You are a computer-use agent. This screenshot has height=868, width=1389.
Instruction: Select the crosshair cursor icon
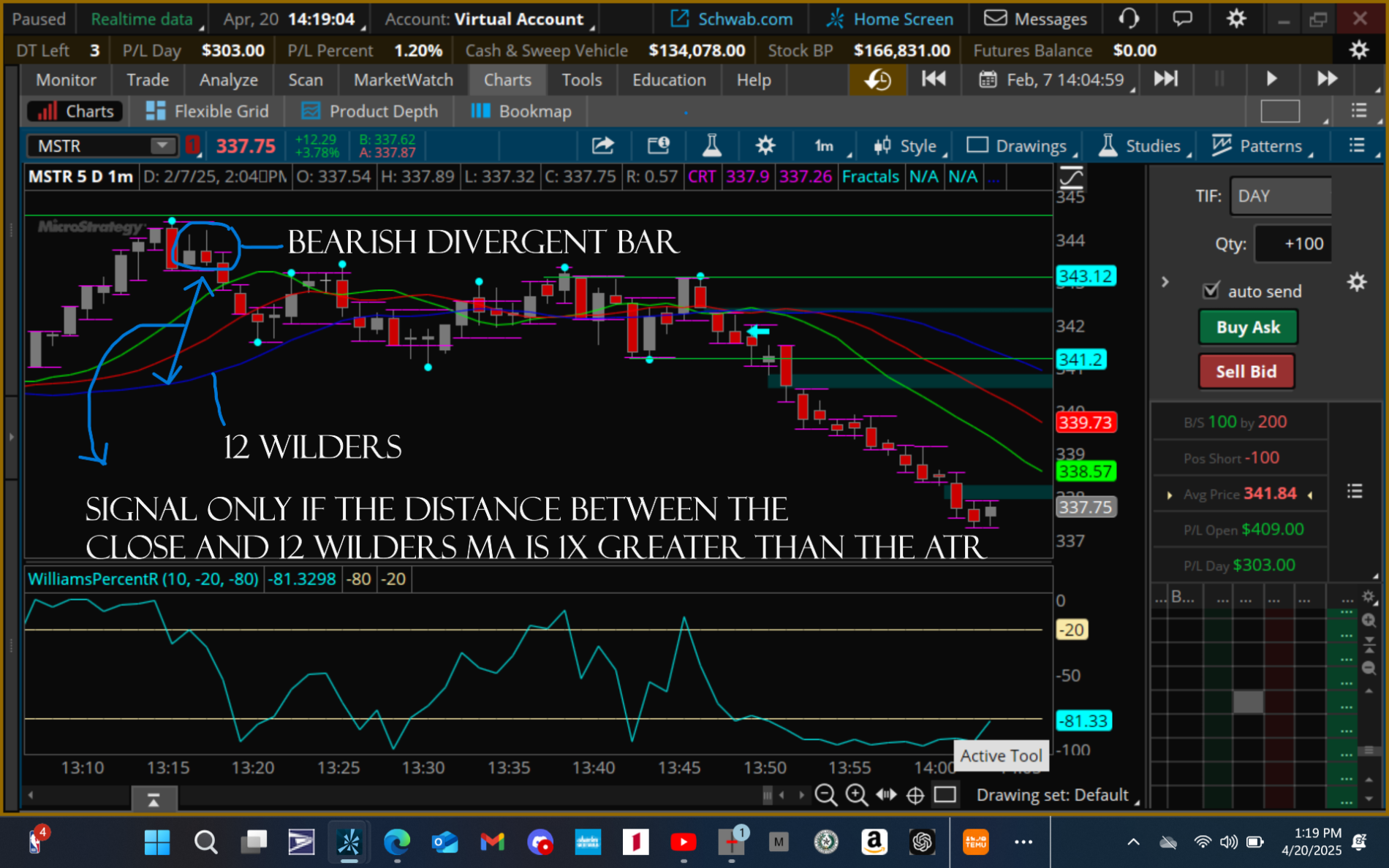click(x=915, y=795)
